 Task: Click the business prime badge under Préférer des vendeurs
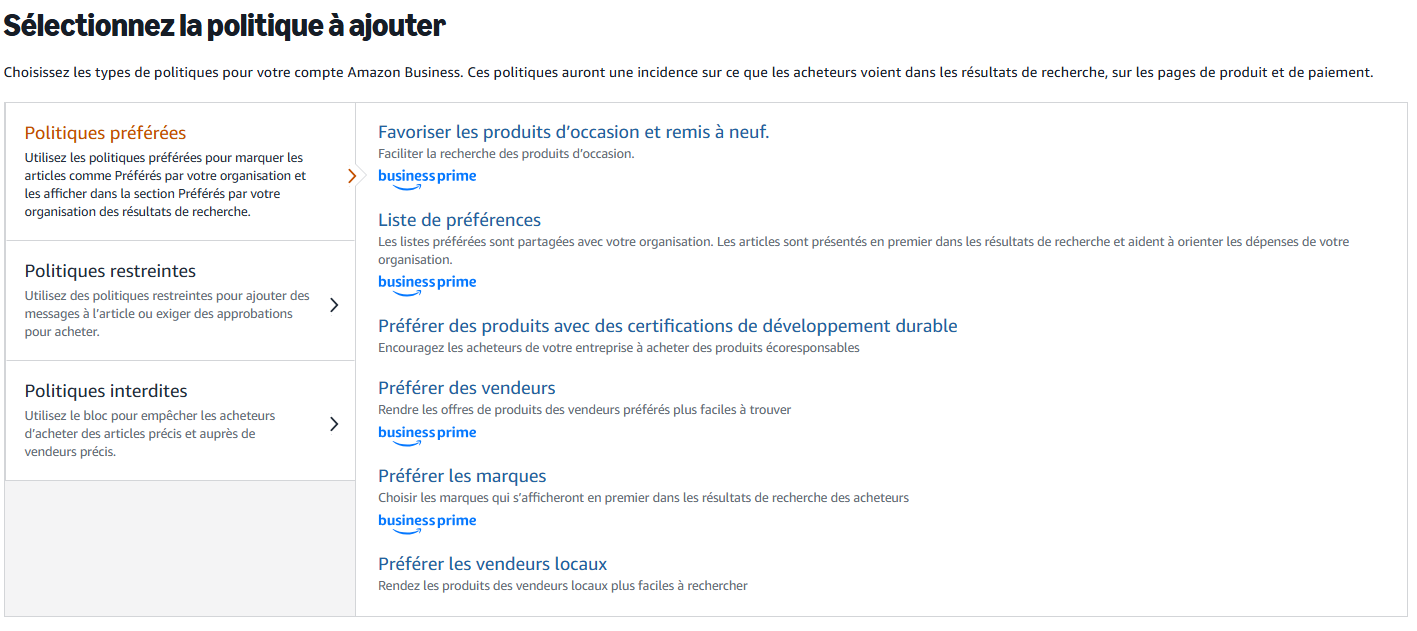[x=427, y=432]
